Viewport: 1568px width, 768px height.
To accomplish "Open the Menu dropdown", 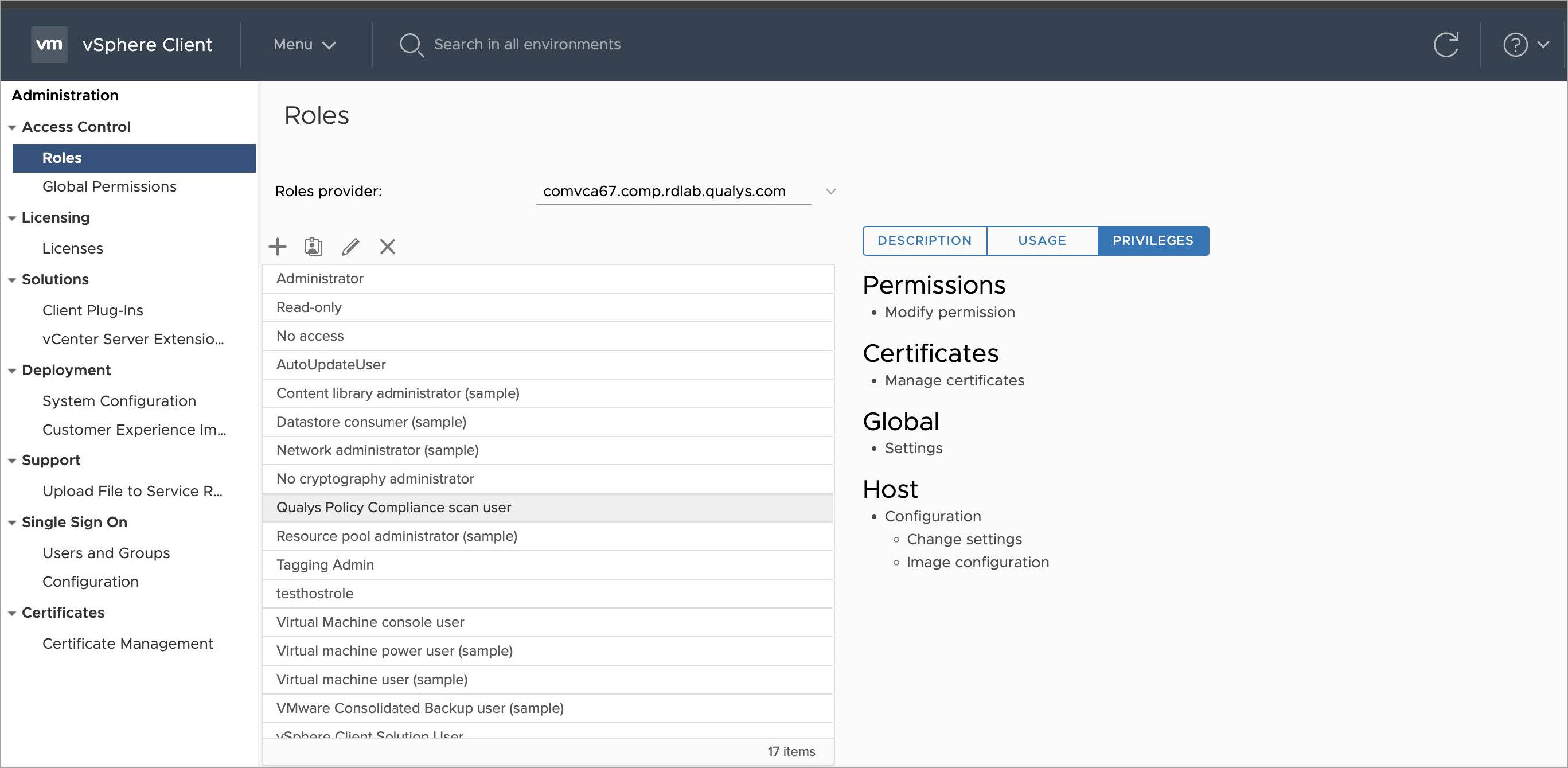I will tap(305, 44).
